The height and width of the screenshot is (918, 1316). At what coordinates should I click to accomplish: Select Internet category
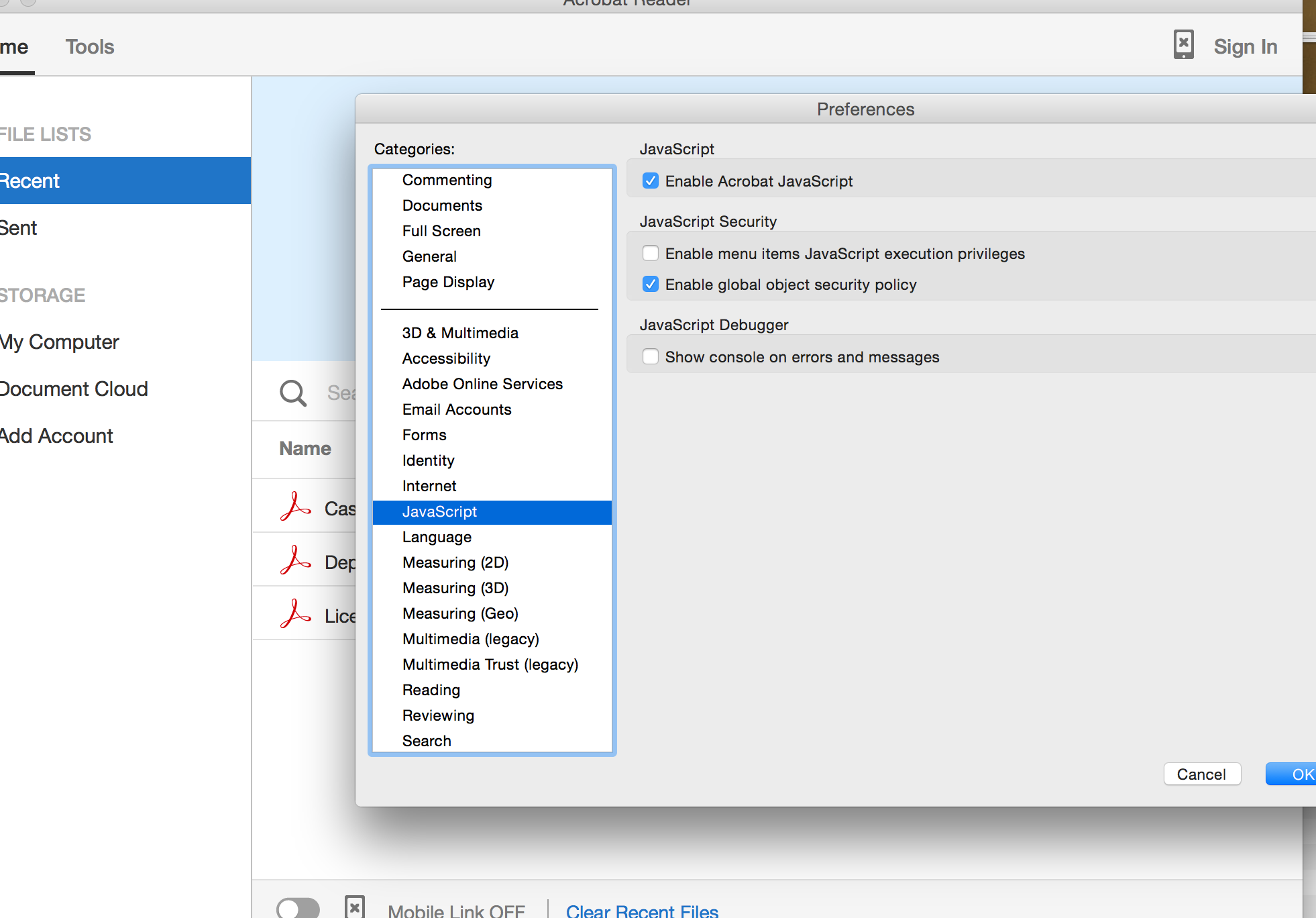[492, 486]
